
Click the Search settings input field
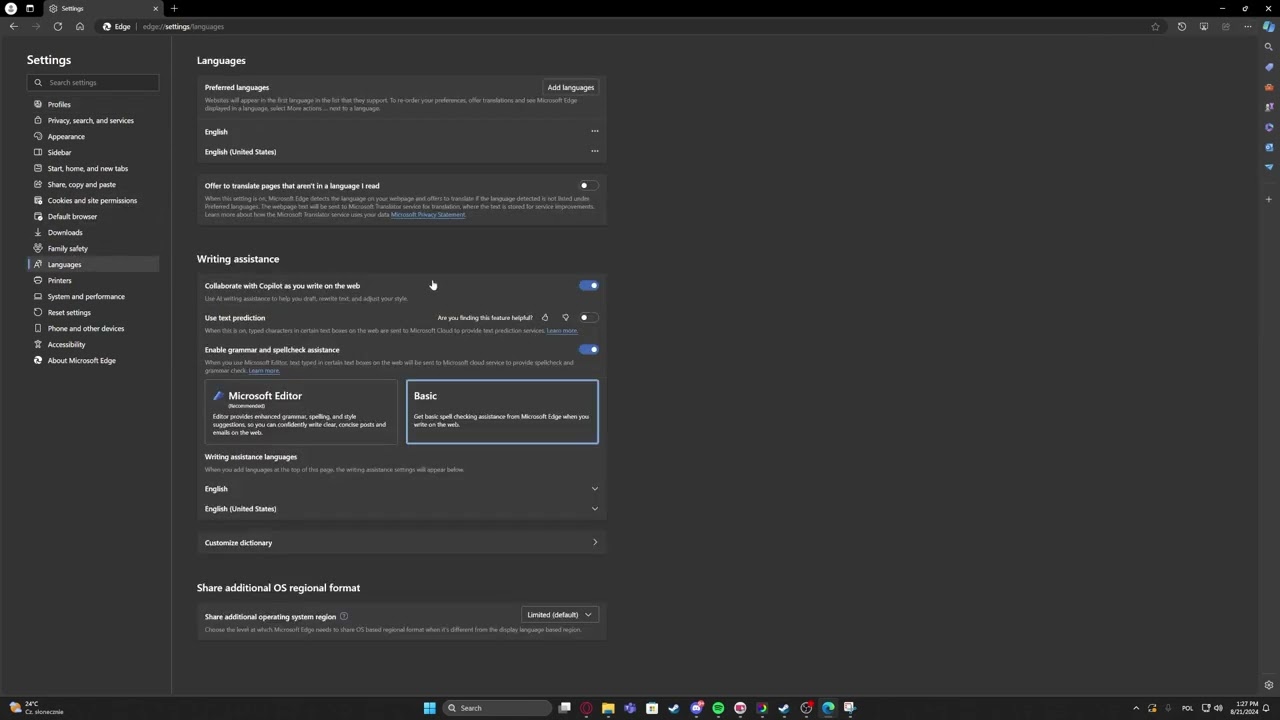93,82
